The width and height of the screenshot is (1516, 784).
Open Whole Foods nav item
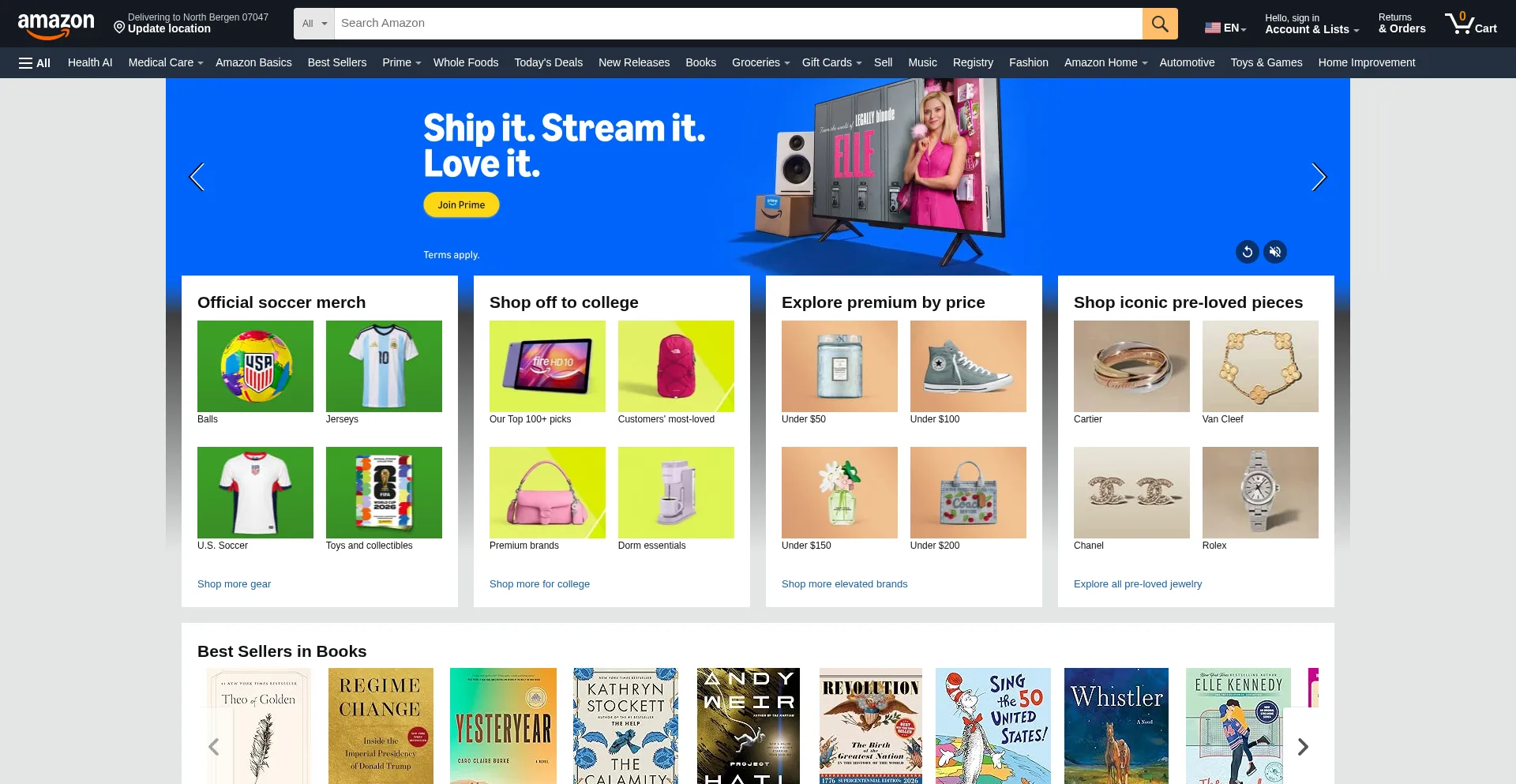tap(466, 62)
